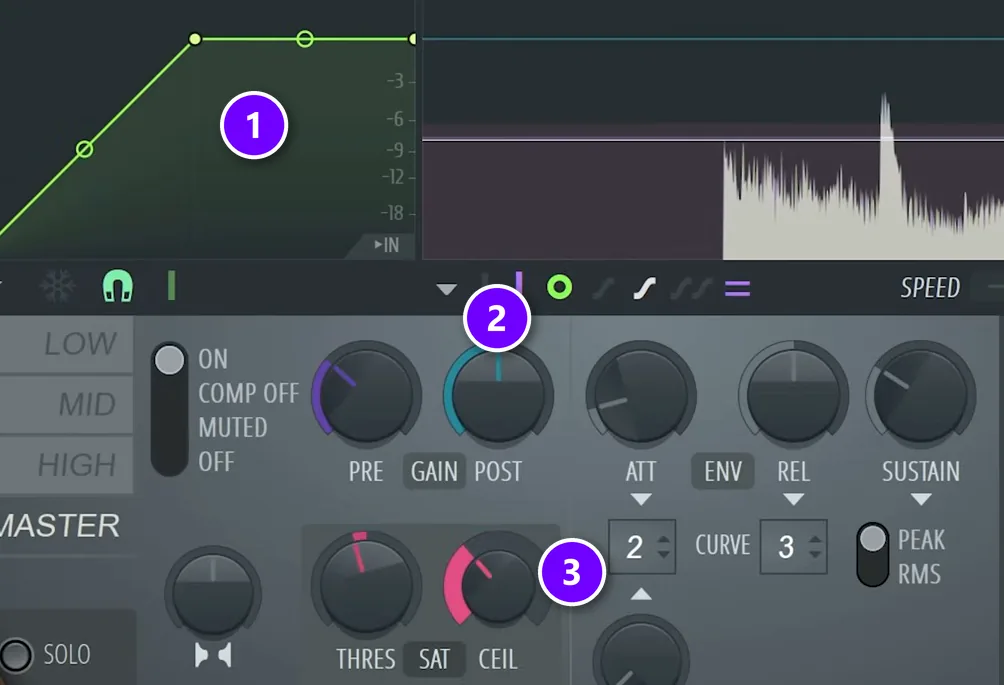Select the dim double-curve shape icon
1004x685 pixels.
pyautogui.click(x=692, y=289)
